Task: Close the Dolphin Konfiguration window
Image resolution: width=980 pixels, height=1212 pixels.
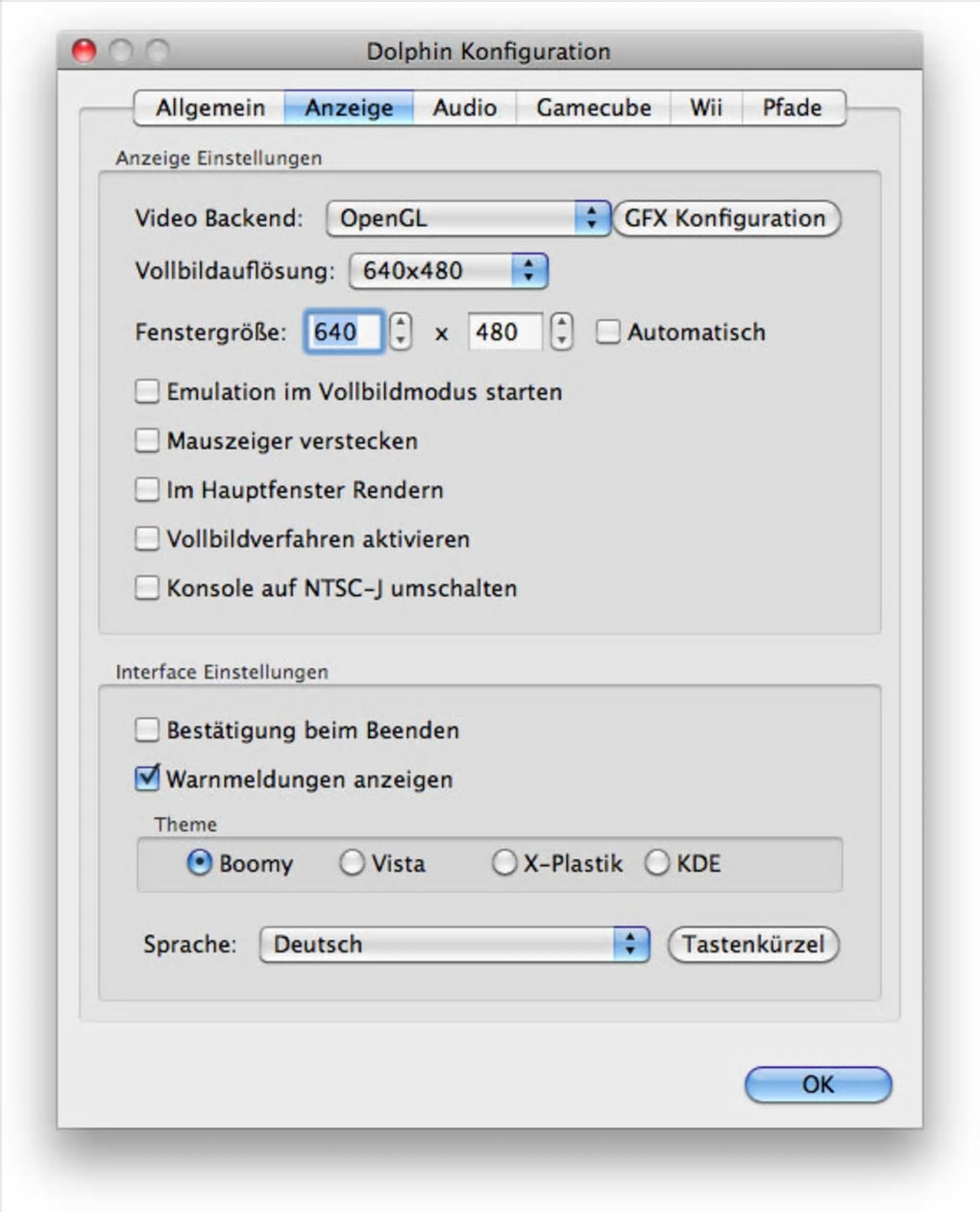Action: (x=85, y=51)
